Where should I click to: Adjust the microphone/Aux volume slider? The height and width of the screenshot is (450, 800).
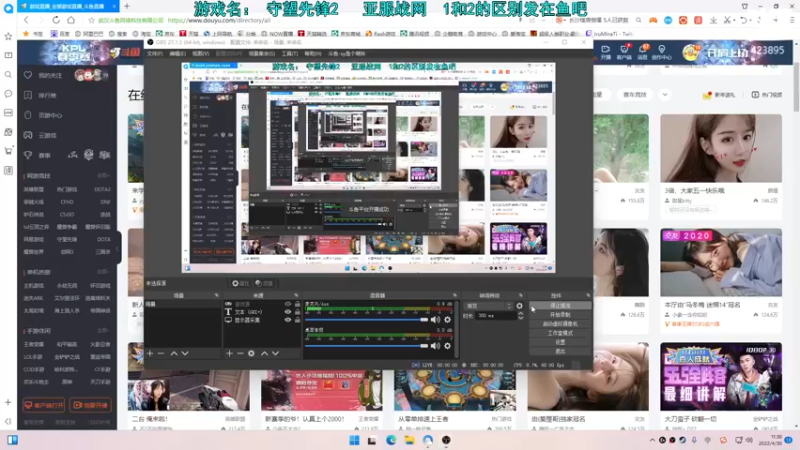[x=366, y=320]
